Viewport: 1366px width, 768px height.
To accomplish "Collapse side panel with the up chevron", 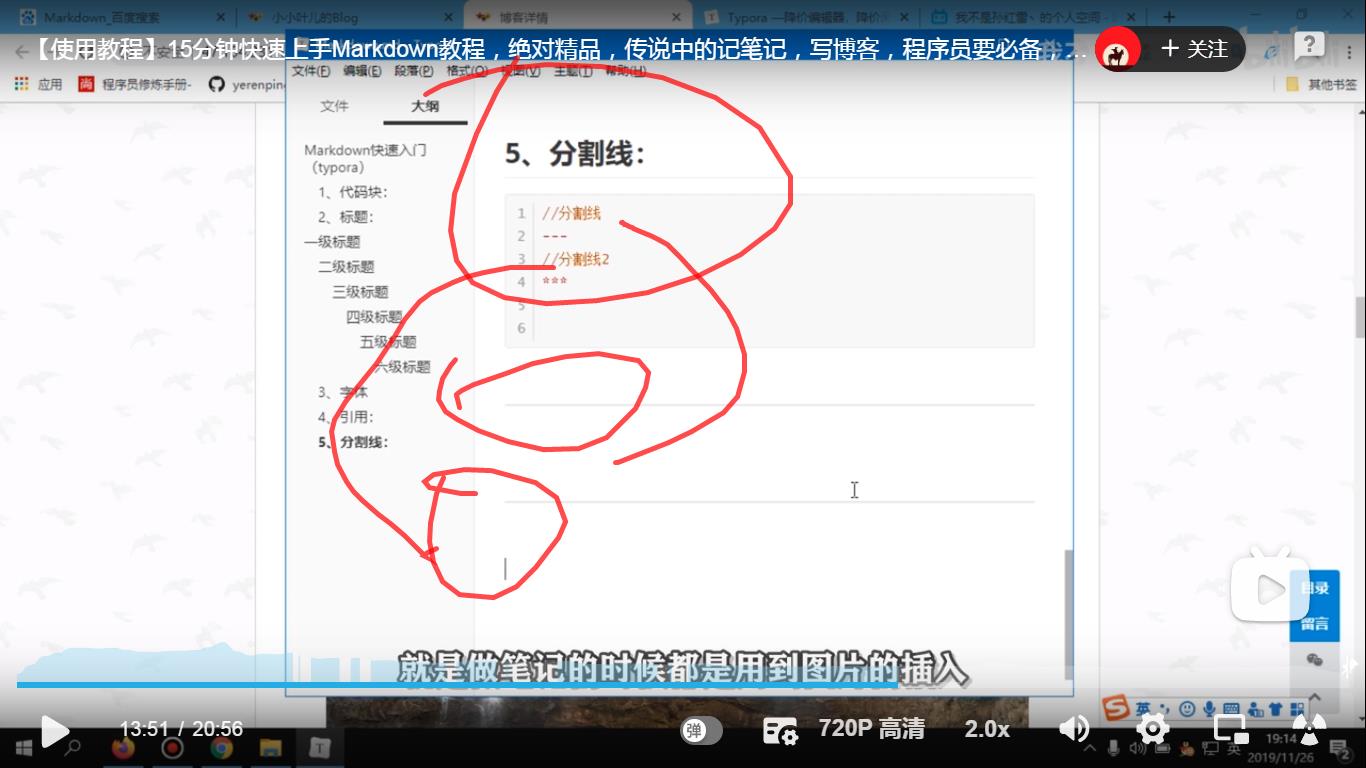I will click(x=1314, y=697).
